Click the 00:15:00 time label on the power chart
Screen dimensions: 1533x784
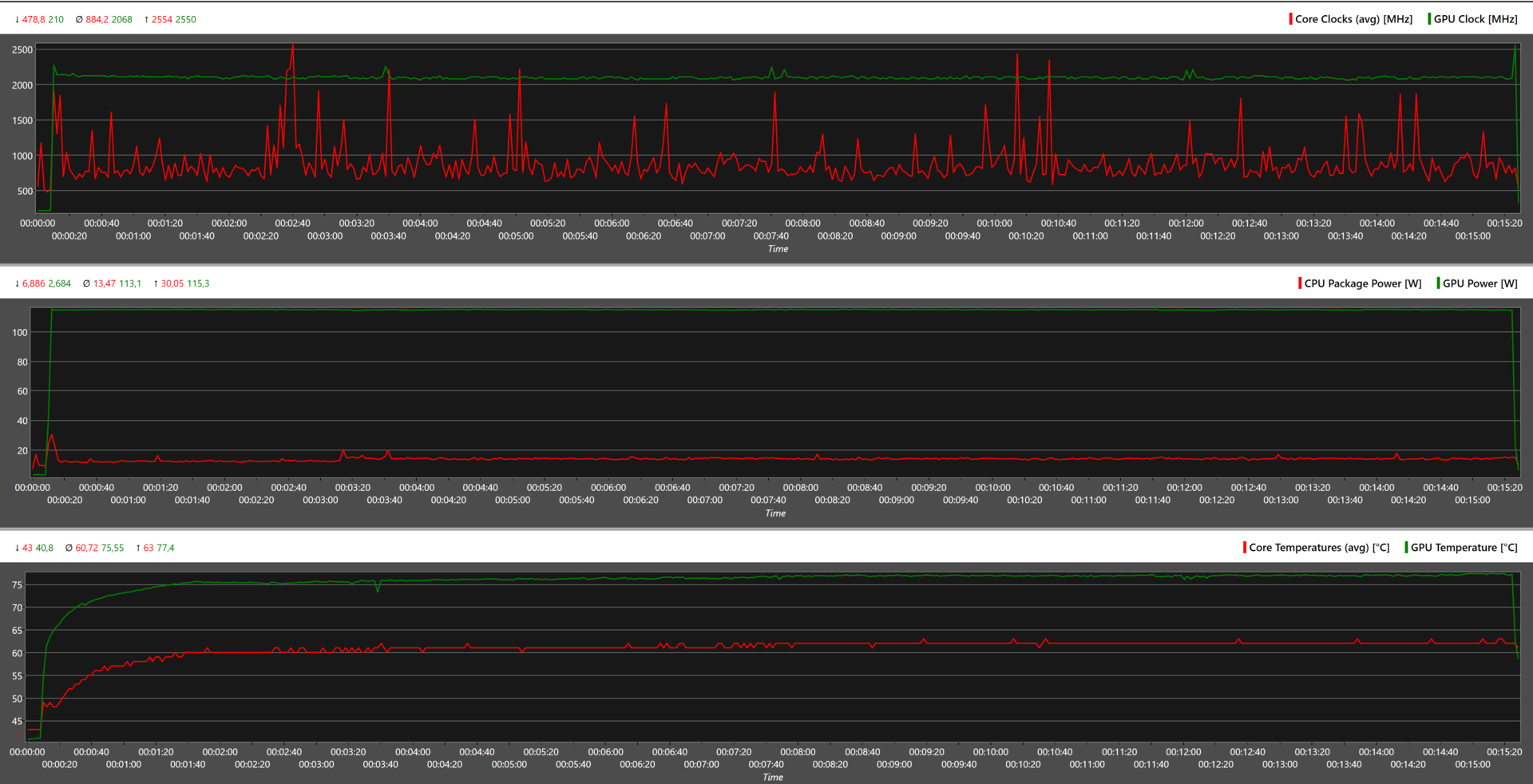[x=1473, y=501]
